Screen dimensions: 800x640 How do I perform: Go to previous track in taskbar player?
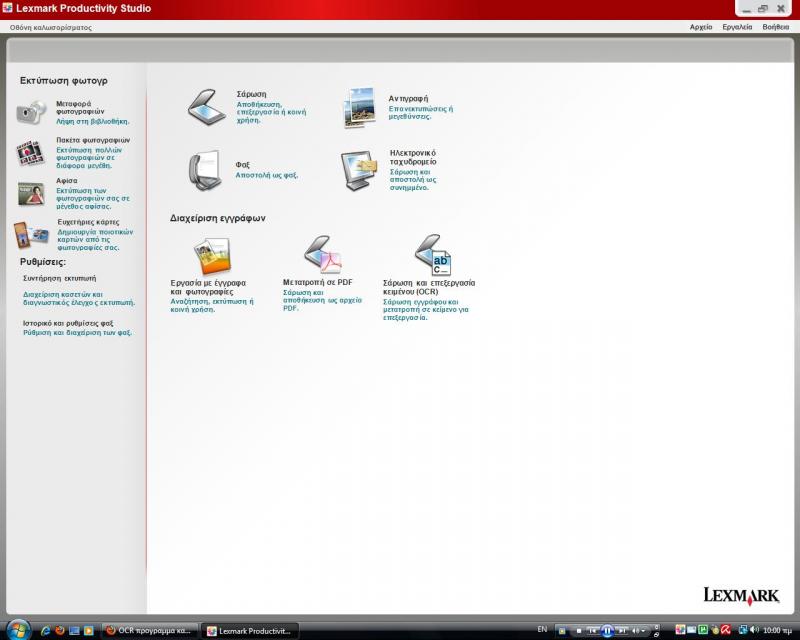pos(592,631)
